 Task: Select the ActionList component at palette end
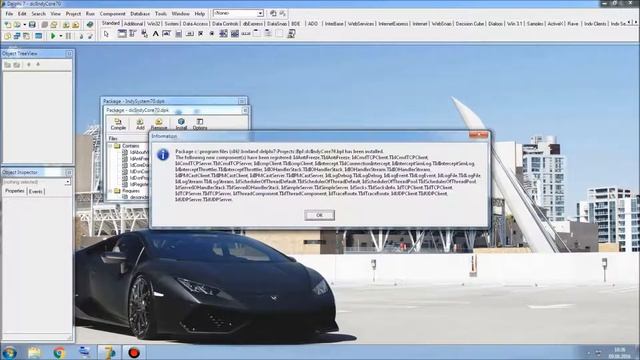[291, 34]
